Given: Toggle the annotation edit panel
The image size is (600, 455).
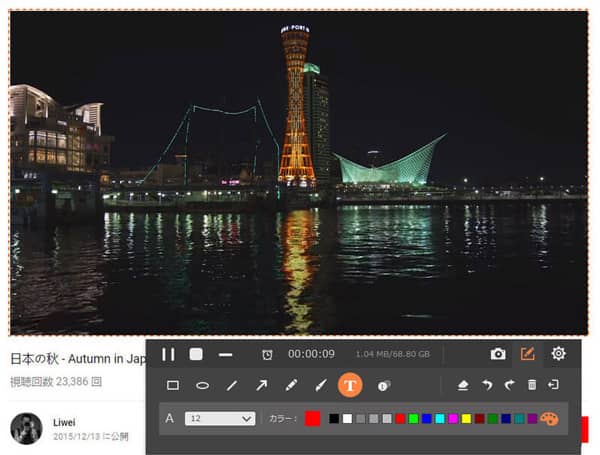Looking at the screenshot, I should tap(528, 354).
